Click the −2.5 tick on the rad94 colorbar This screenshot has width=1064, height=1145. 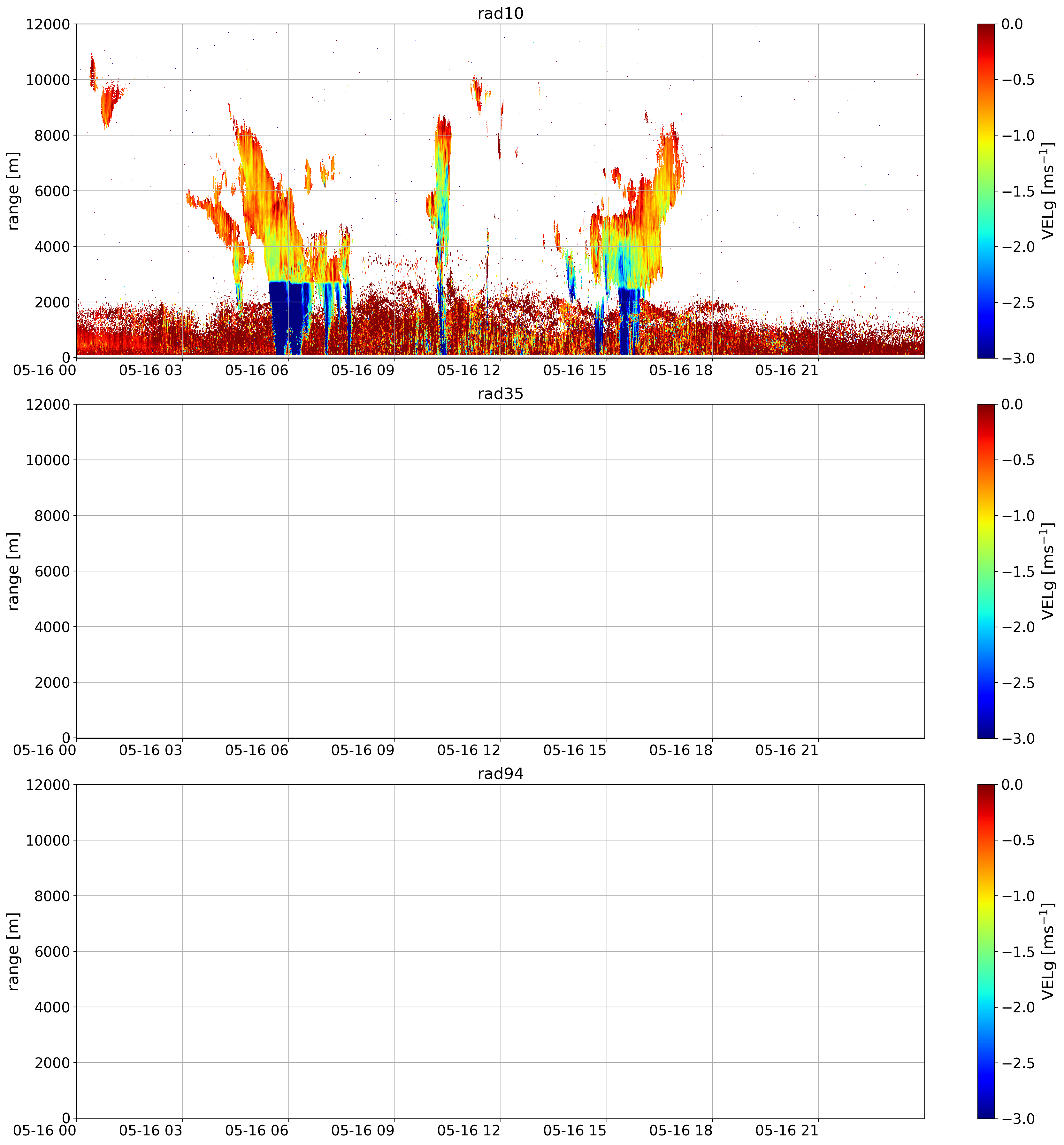click(1018, 1063)
